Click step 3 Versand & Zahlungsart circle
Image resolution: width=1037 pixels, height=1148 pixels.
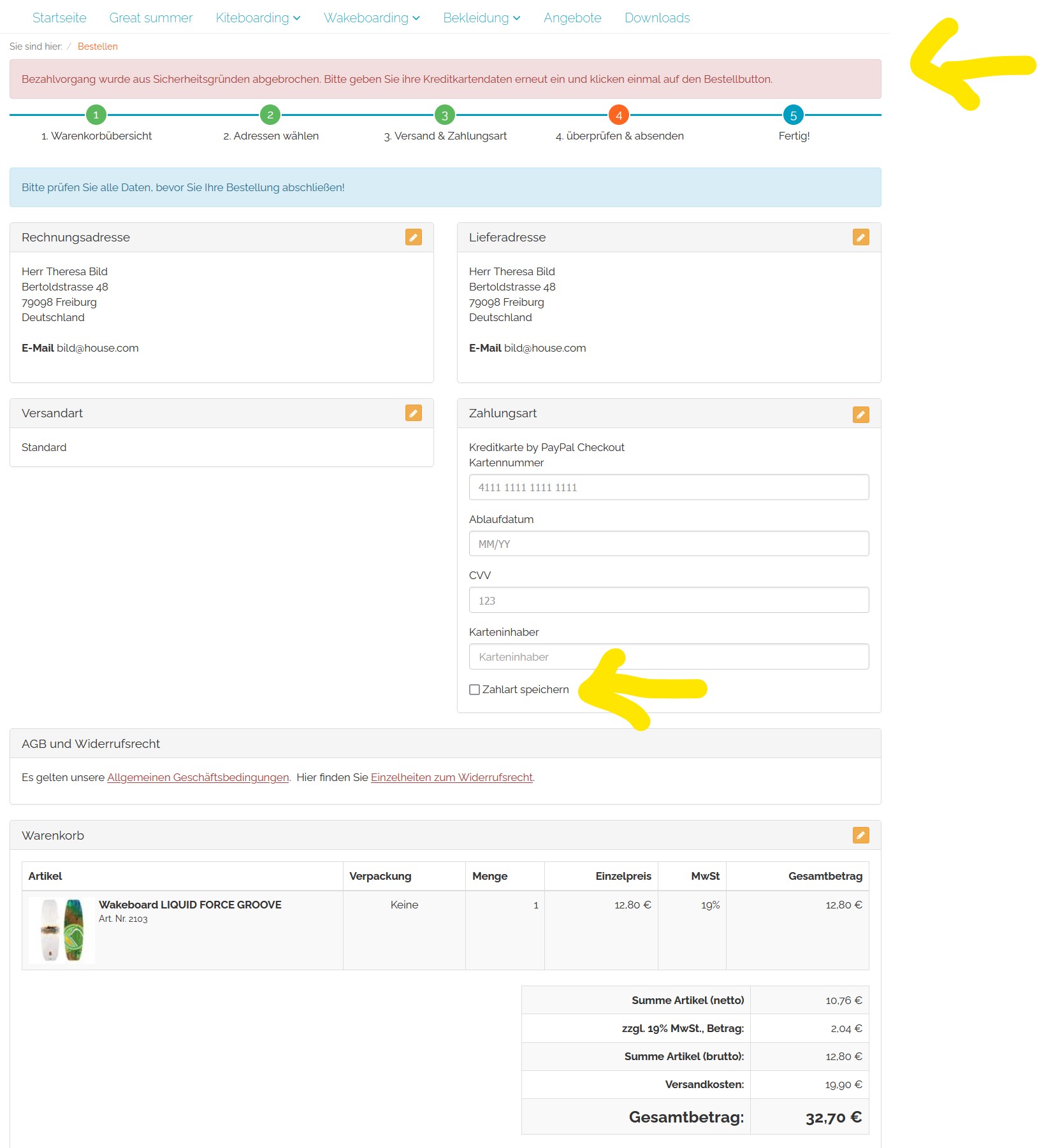pos(445,115)
